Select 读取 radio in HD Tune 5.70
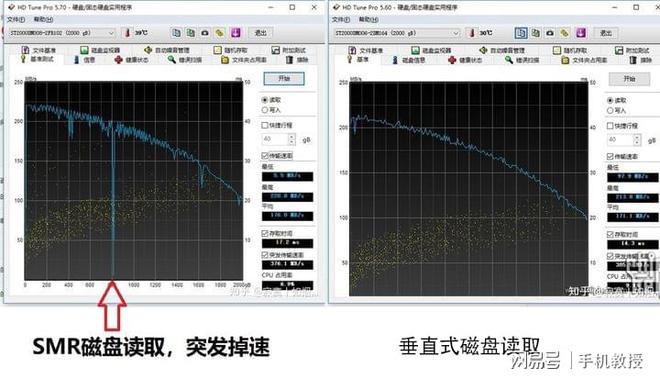660x379 pixels. (x=265, y=100)
